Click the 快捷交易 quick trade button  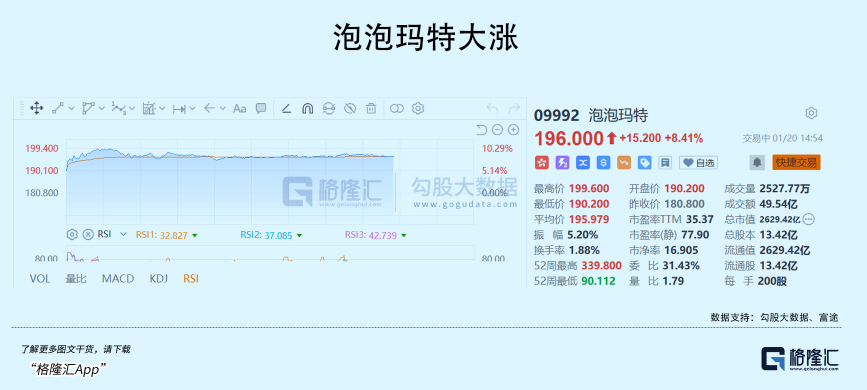coord(796,163)
